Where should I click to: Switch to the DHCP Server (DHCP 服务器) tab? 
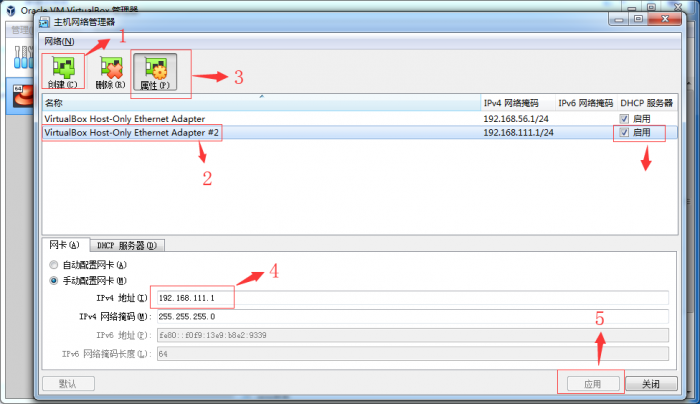[127, 246]
